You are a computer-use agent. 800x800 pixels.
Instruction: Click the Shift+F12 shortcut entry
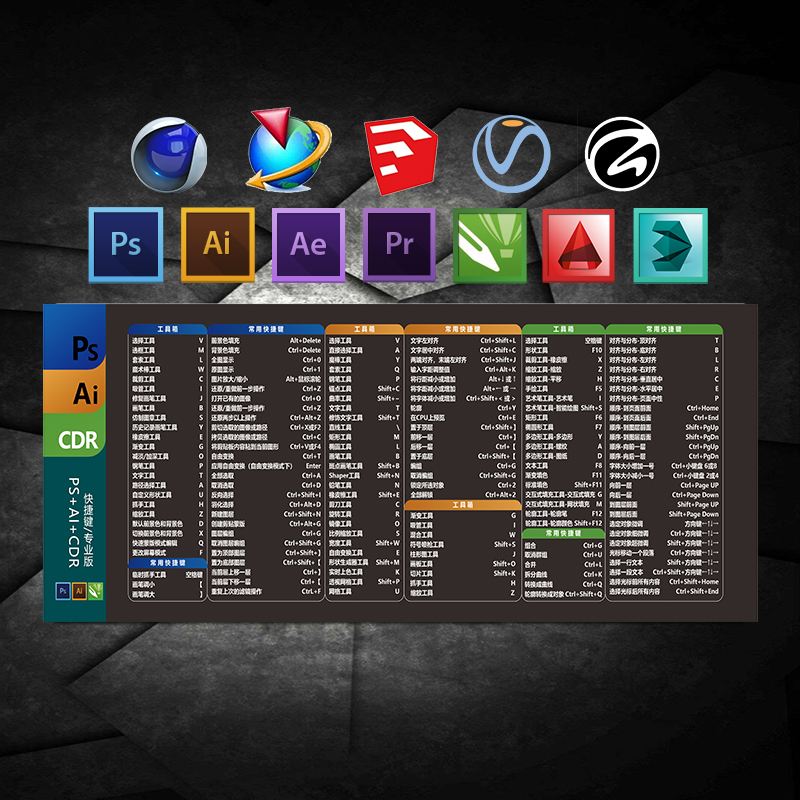coord(588,523)
